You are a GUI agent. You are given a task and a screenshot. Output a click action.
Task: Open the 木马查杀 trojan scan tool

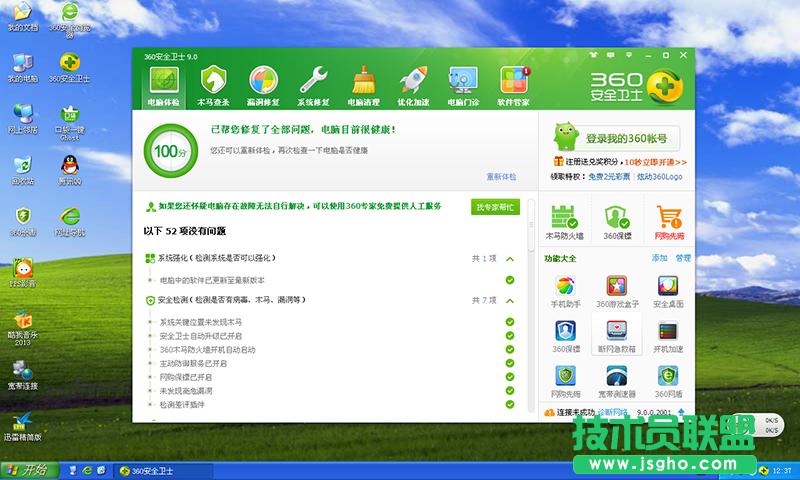[x=213, y=86]
